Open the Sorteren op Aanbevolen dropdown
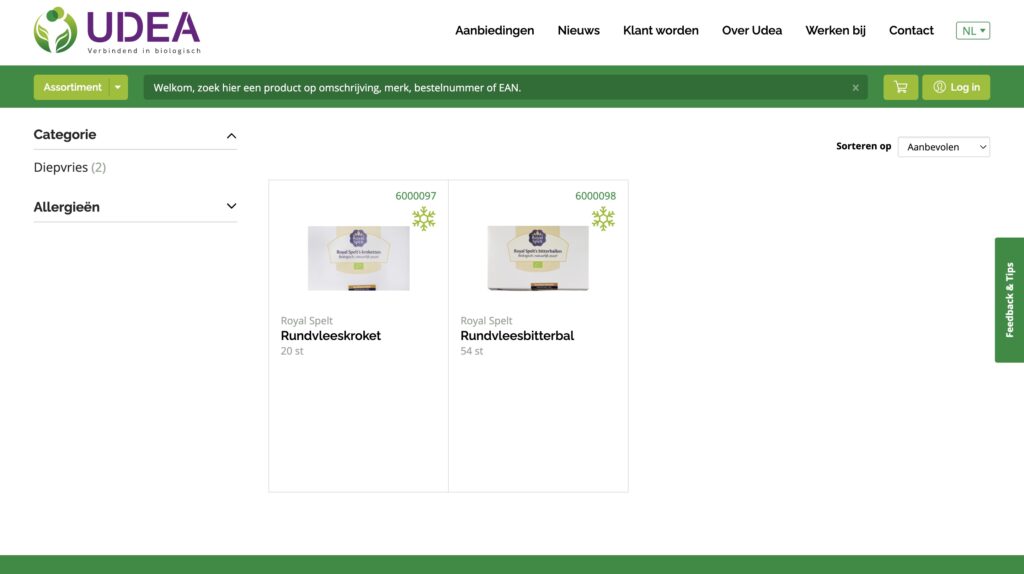The width and height of the screenshot is (1024, 574). click(x=943, y=147)
